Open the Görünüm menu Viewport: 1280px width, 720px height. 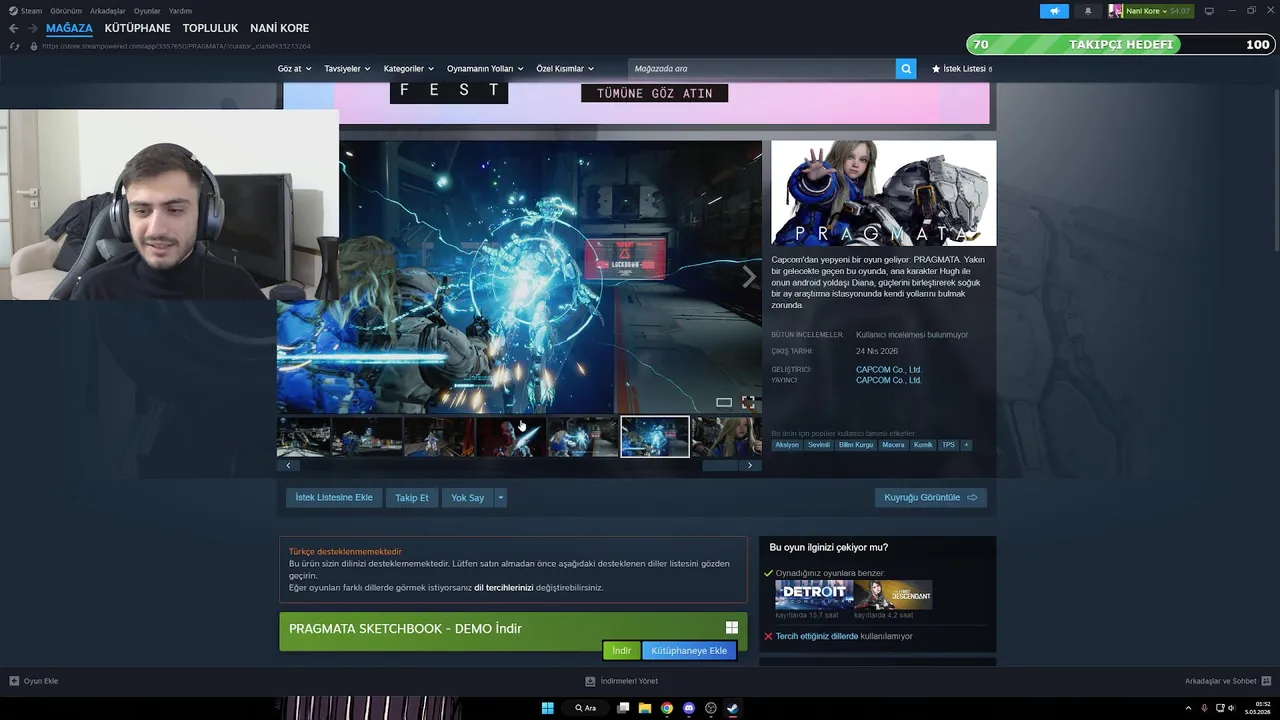coord(66,11)
